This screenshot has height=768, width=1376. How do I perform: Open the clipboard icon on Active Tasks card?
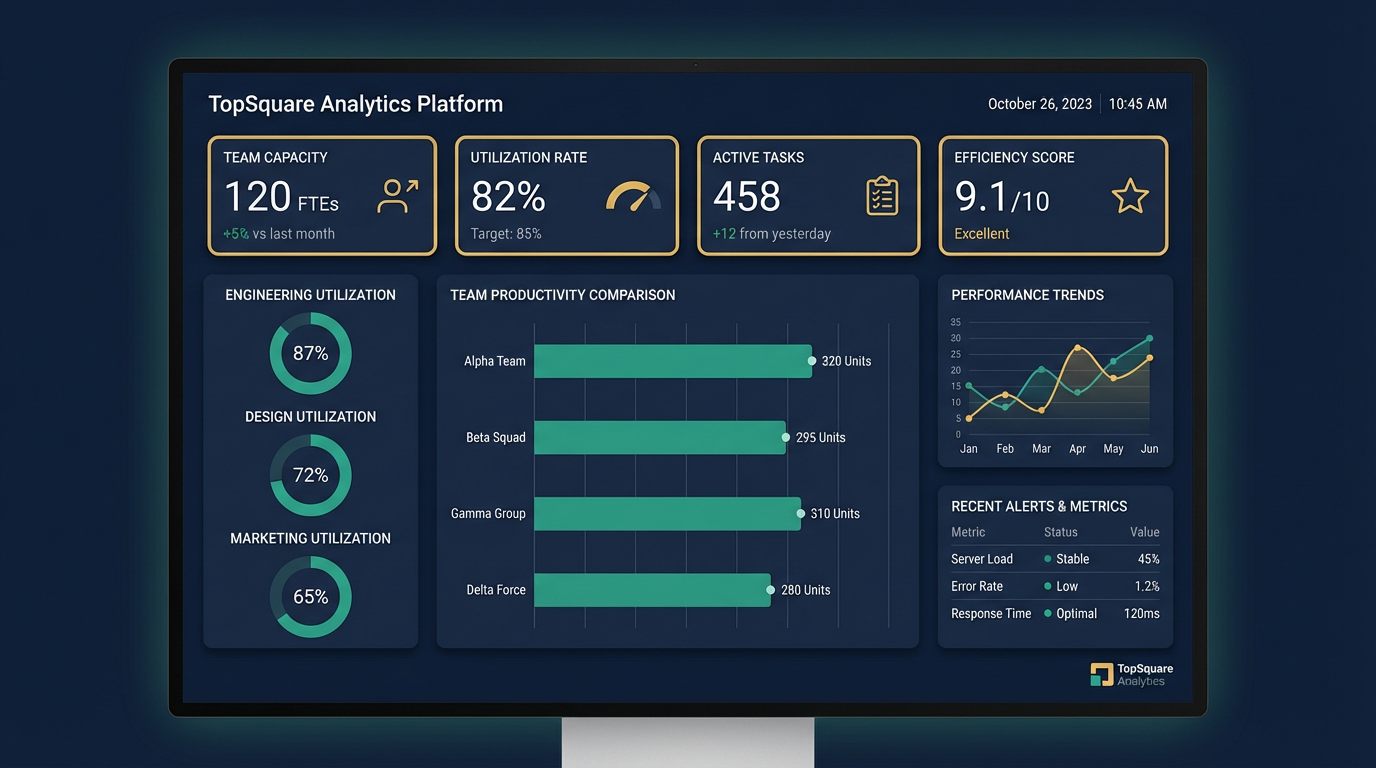tap(881, 195)
